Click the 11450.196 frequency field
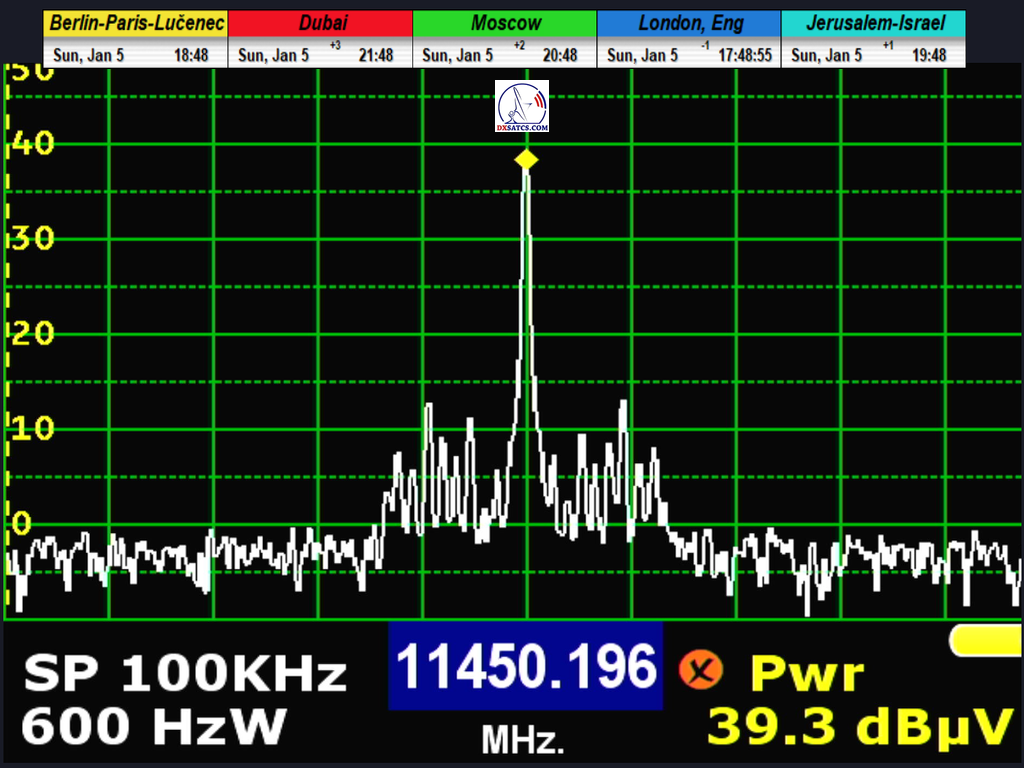This screenshot has height=768, width=1024. click(526, 665)
